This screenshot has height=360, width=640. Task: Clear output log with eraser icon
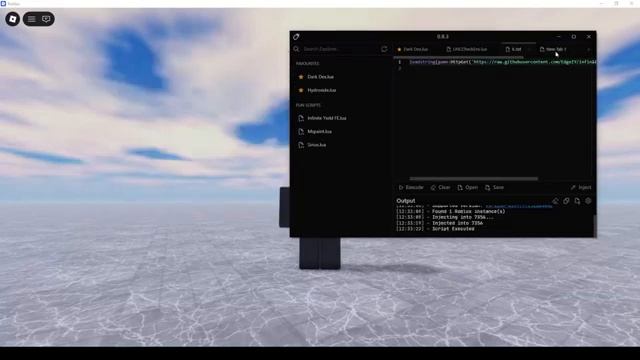(x=555, y=201)
